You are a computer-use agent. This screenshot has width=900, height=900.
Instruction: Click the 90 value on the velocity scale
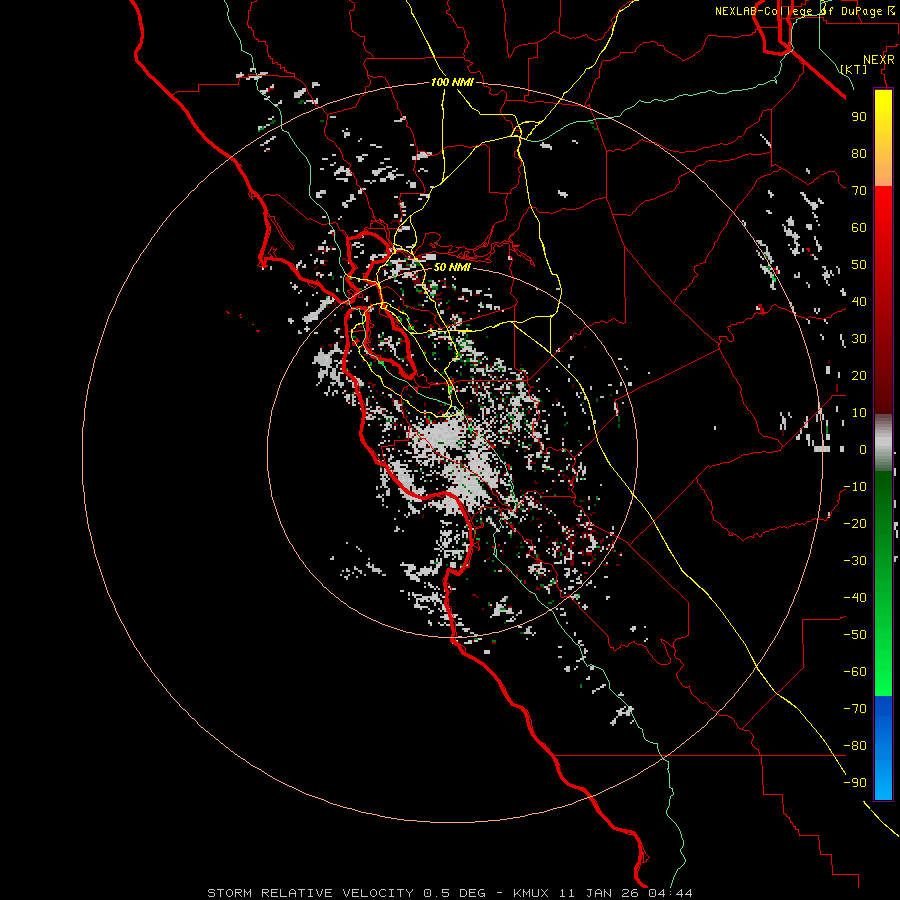pyautogui.click(x=859, y=117)
